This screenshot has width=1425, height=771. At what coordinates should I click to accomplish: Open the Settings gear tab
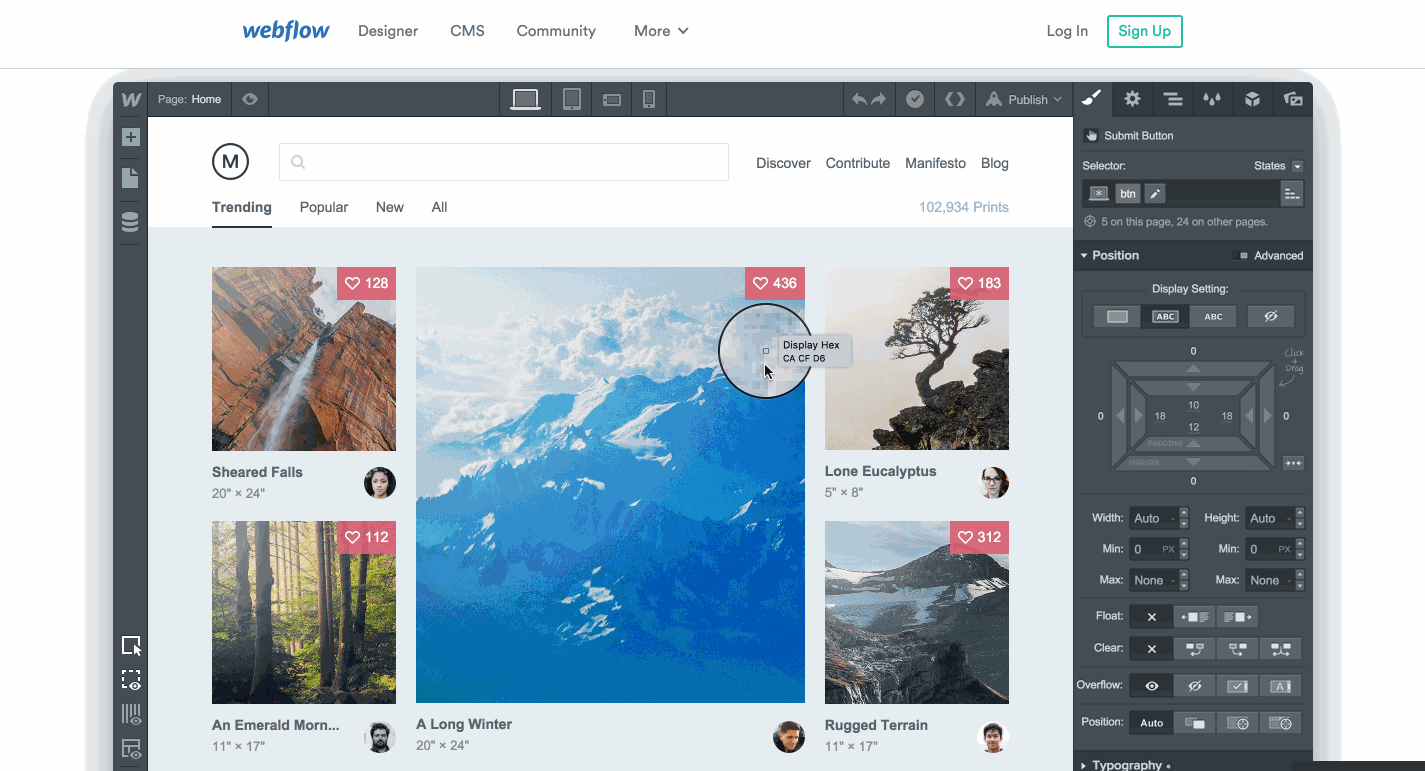[1132, 98]
